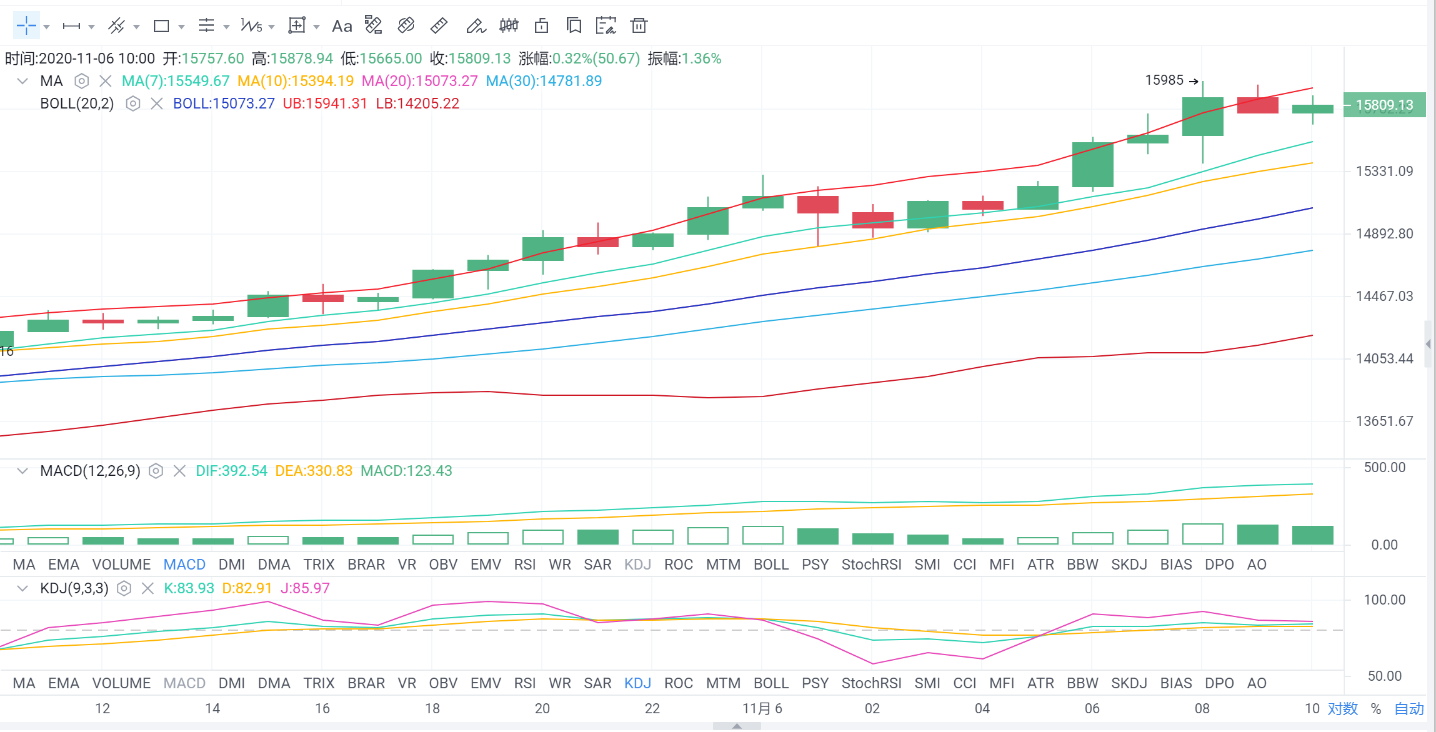1436x732 pixels.
Task: Select StochRSI in the KDJ pane row
Action: (871, 683)
